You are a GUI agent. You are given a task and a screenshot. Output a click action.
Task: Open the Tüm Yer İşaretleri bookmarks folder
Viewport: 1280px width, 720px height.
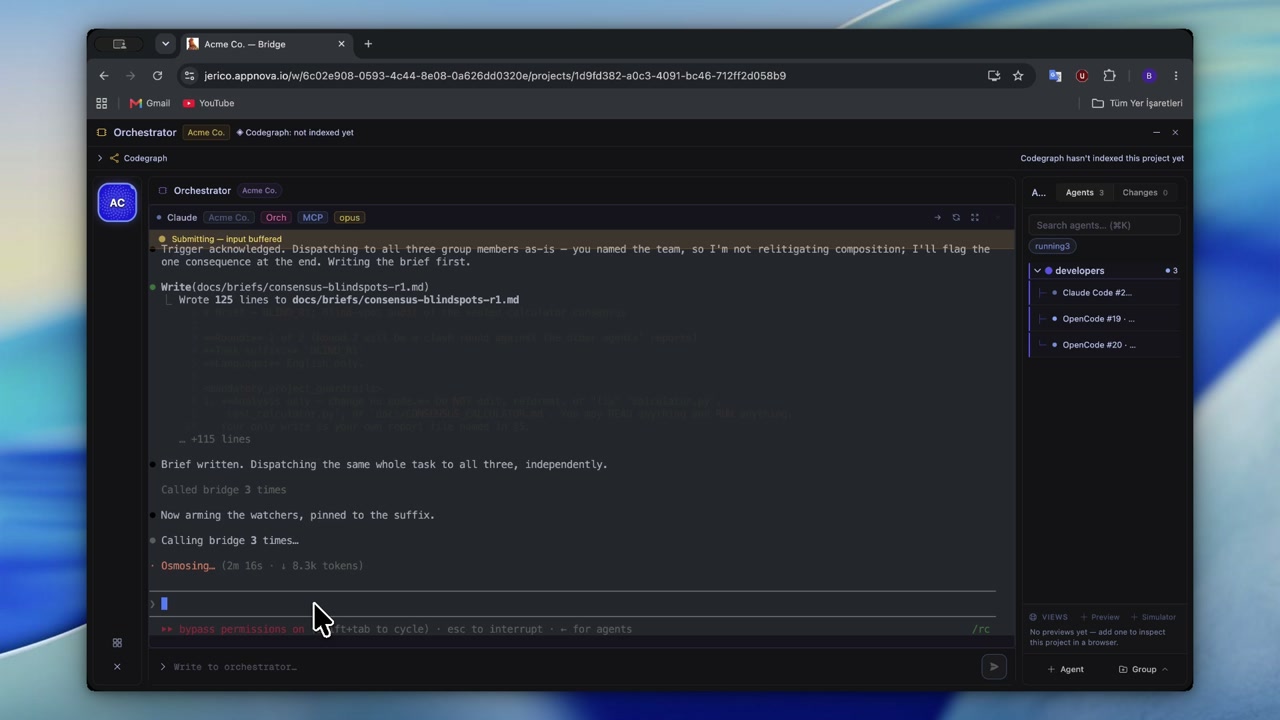pyautogui.click(x=1137, y=103)
